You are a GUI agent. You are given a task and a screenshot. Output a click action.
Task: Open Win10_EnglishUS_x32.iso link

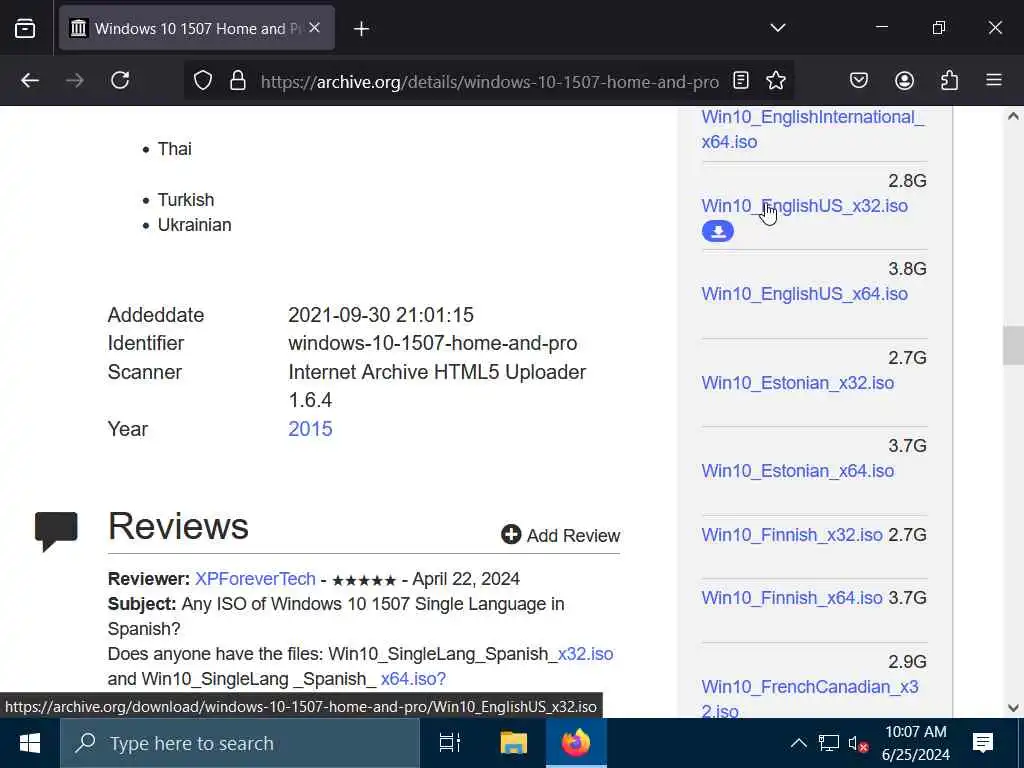pos(805,206)
